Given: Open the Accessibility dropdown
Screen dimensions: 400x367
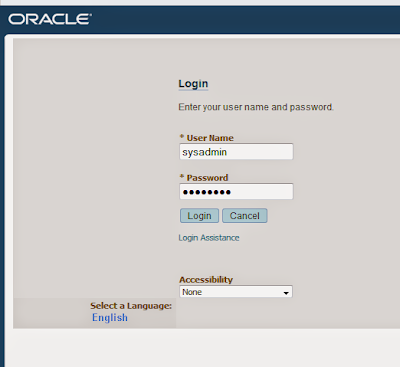Looking at the screenshot, I should point(236,292).
